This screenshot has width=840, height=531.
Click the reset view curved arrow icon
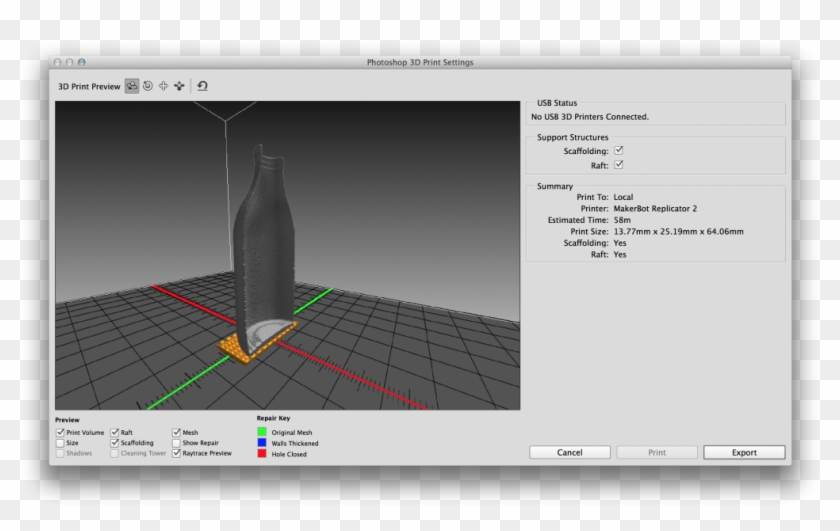[202, 86]
